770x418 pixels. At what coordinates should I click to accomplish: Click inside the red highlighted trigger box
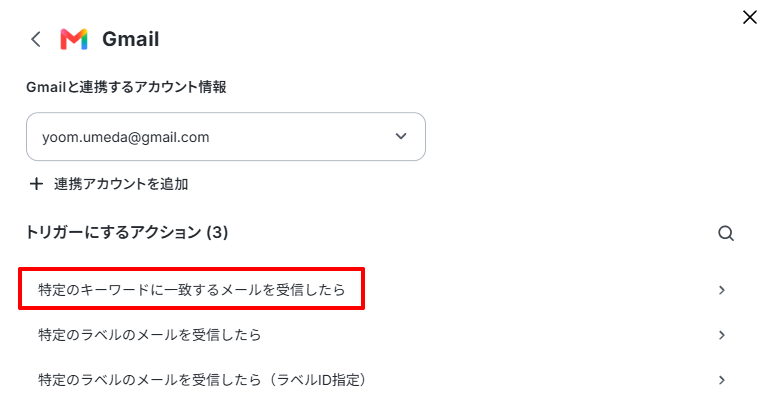coord(192,289)
